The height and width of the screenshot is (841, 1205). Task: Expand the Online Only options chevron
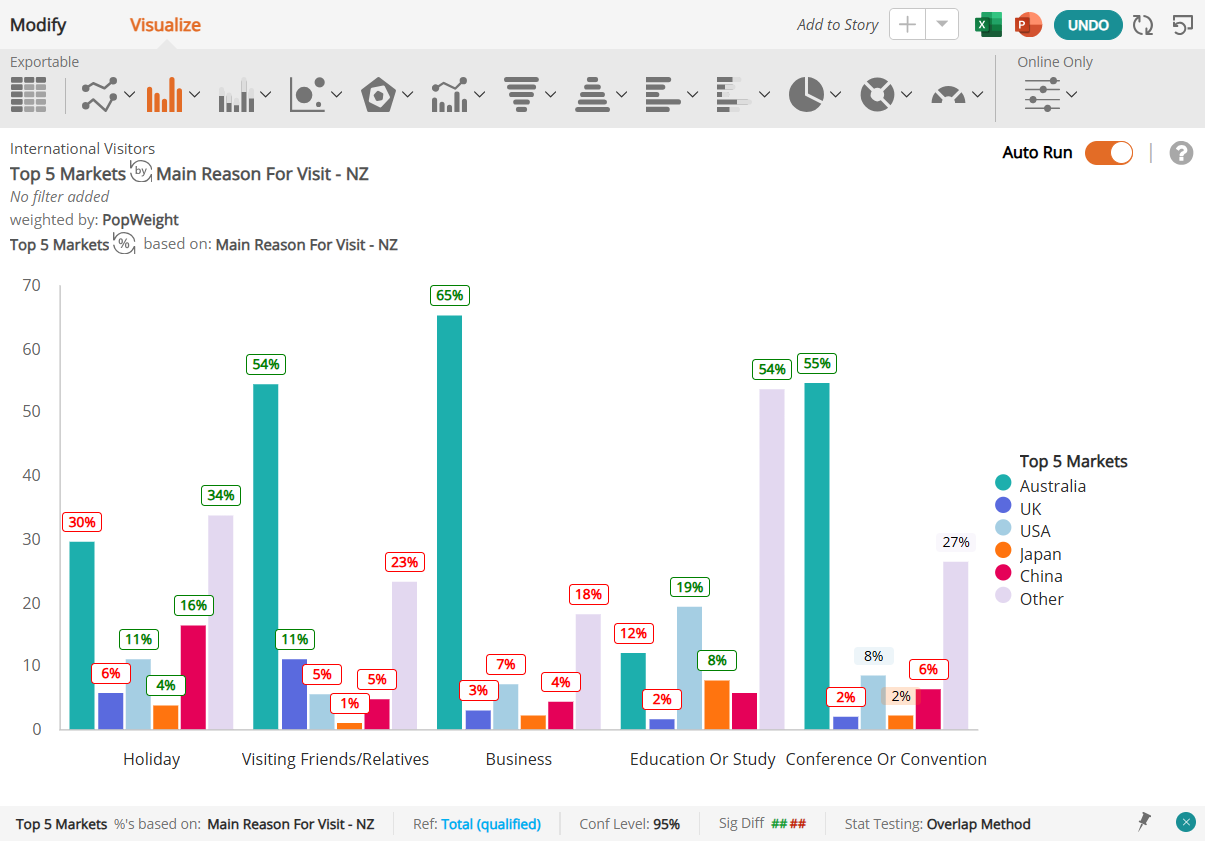(1072, 95)
